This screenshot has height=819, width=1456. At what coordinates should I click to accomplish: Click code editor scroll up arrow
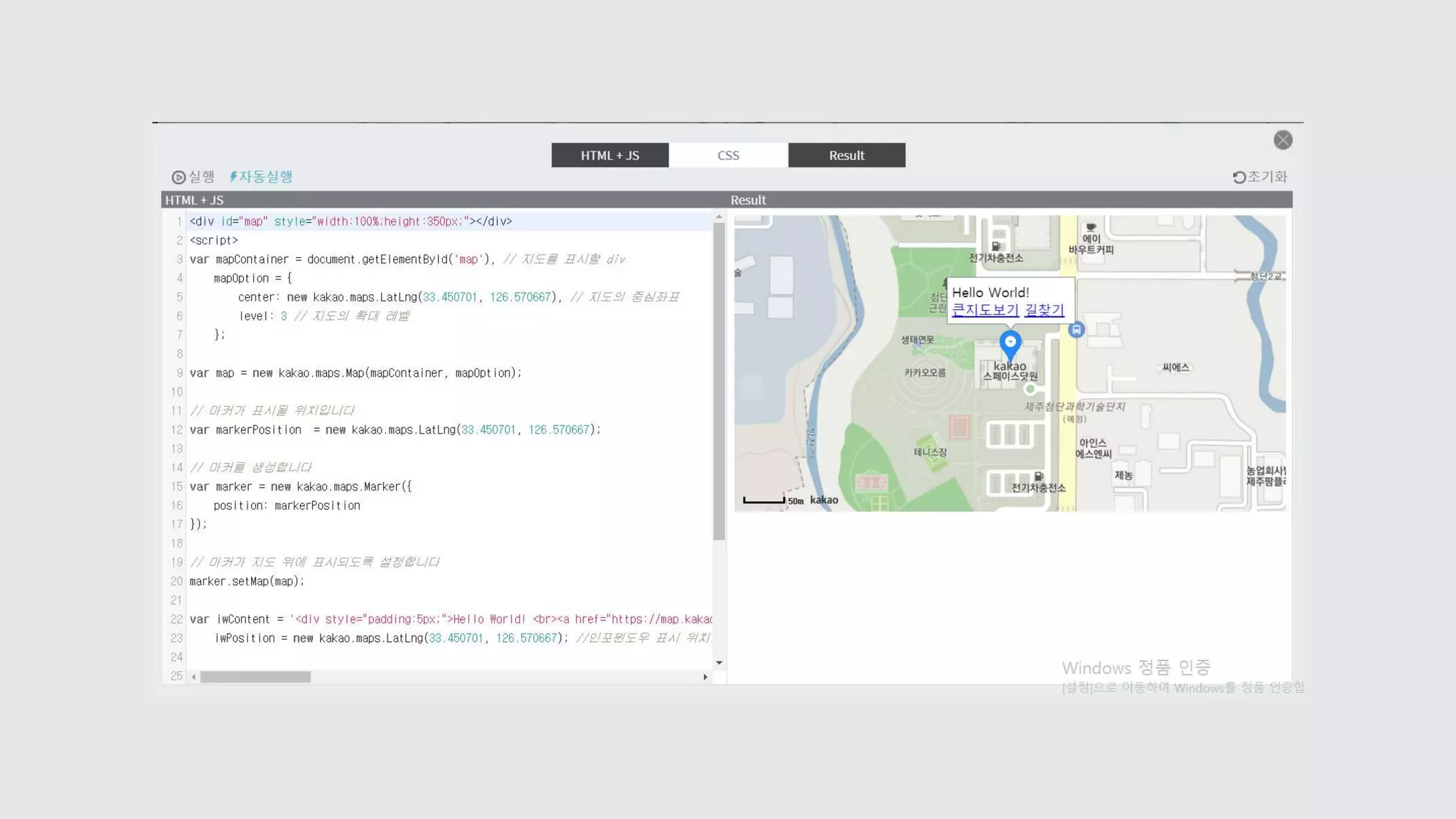(x=719, y=217)
